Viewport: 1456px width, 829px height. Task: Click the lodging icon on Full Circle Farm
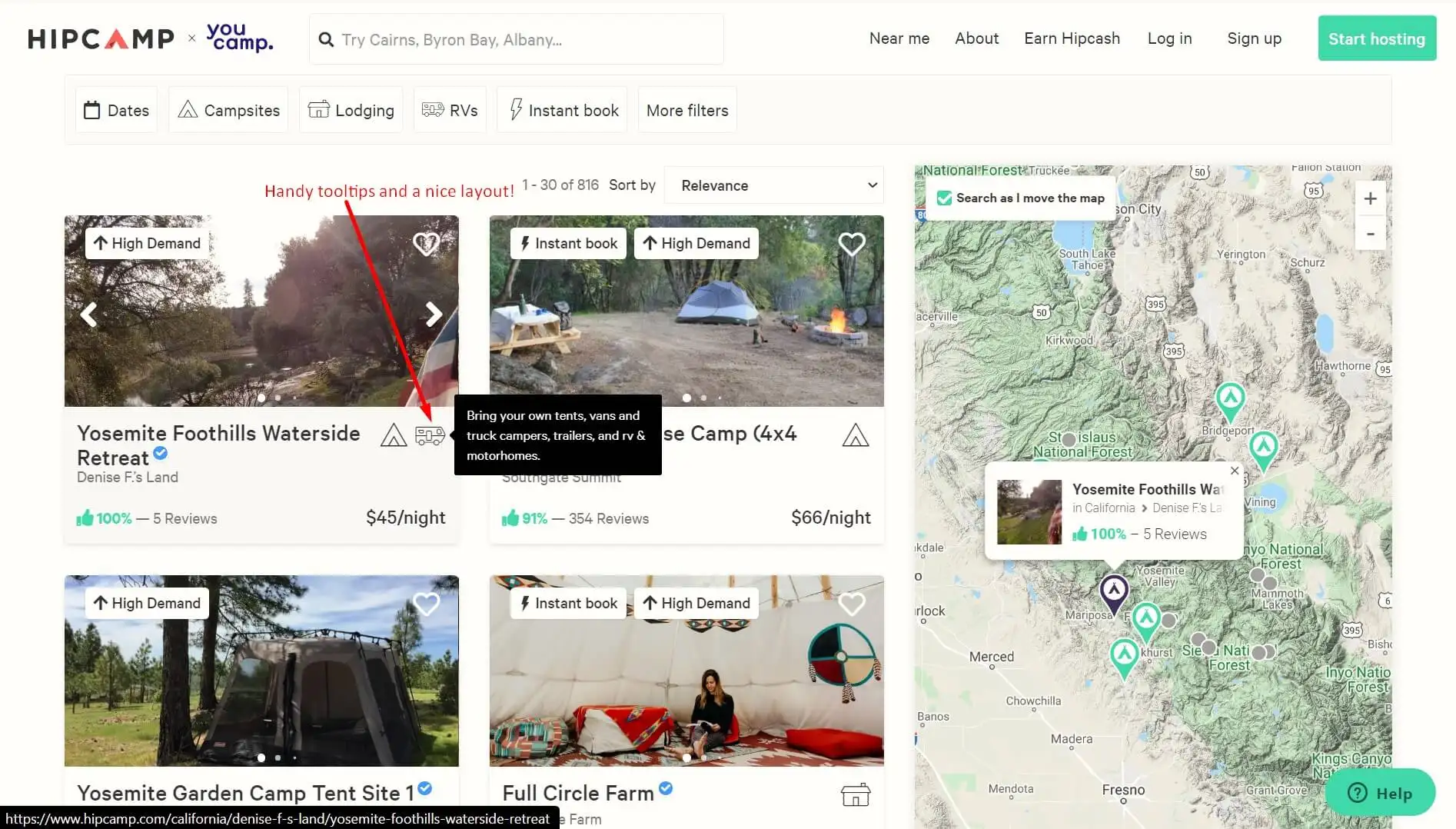855,794
